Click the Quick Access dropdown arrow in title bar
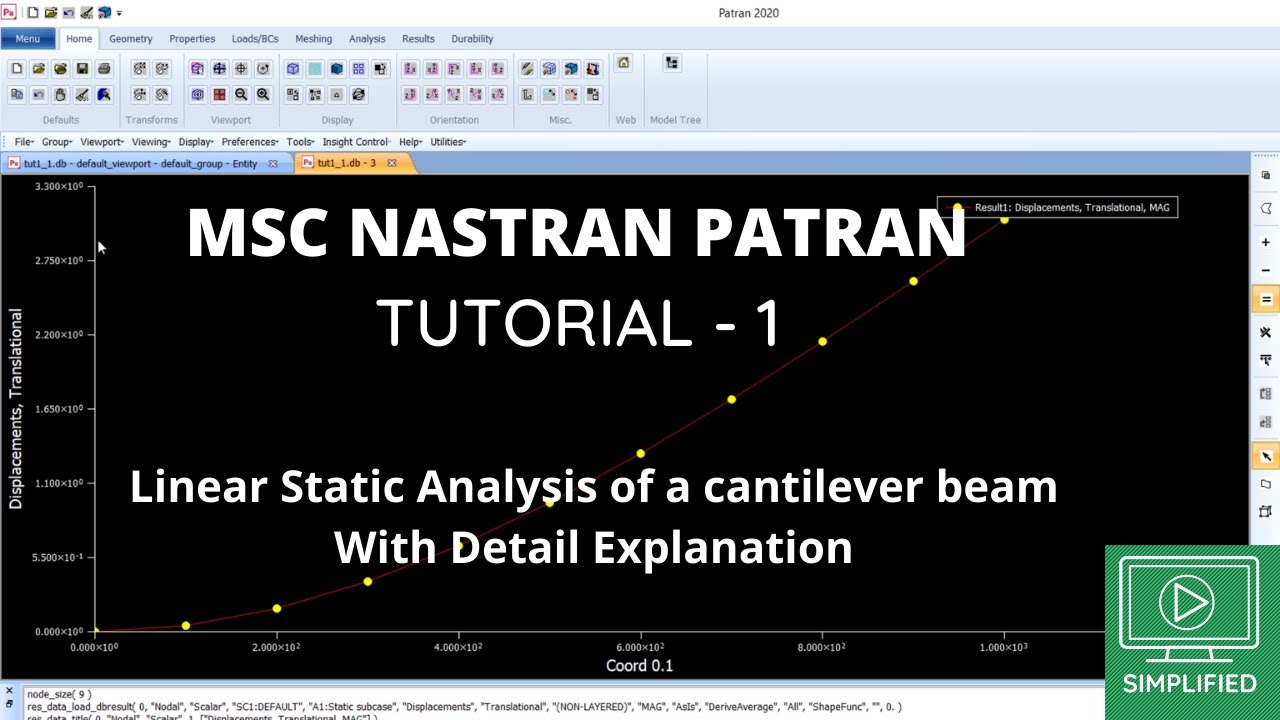This screenshot has width=1280, height=720. (x=119, y=13)
